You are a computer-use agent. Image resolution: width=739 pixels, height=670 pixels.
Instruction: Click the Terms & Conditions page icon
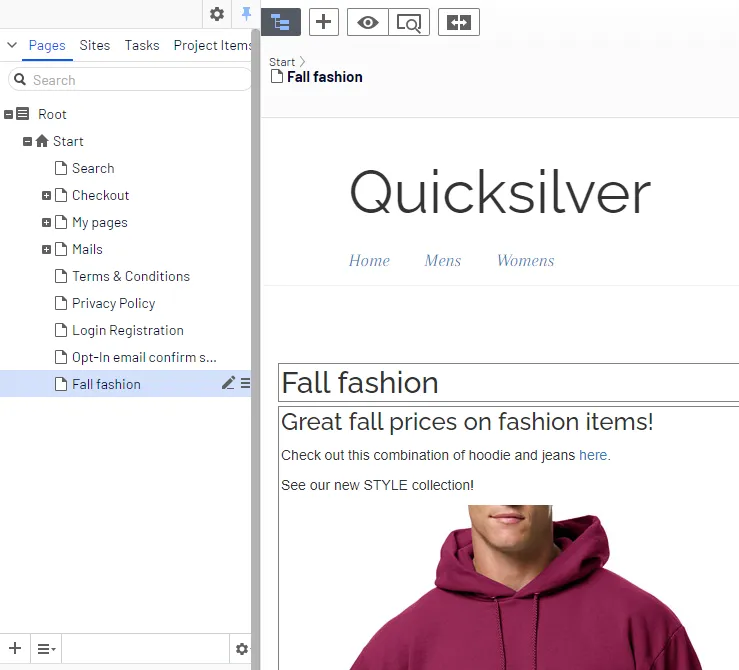[61, 276]
